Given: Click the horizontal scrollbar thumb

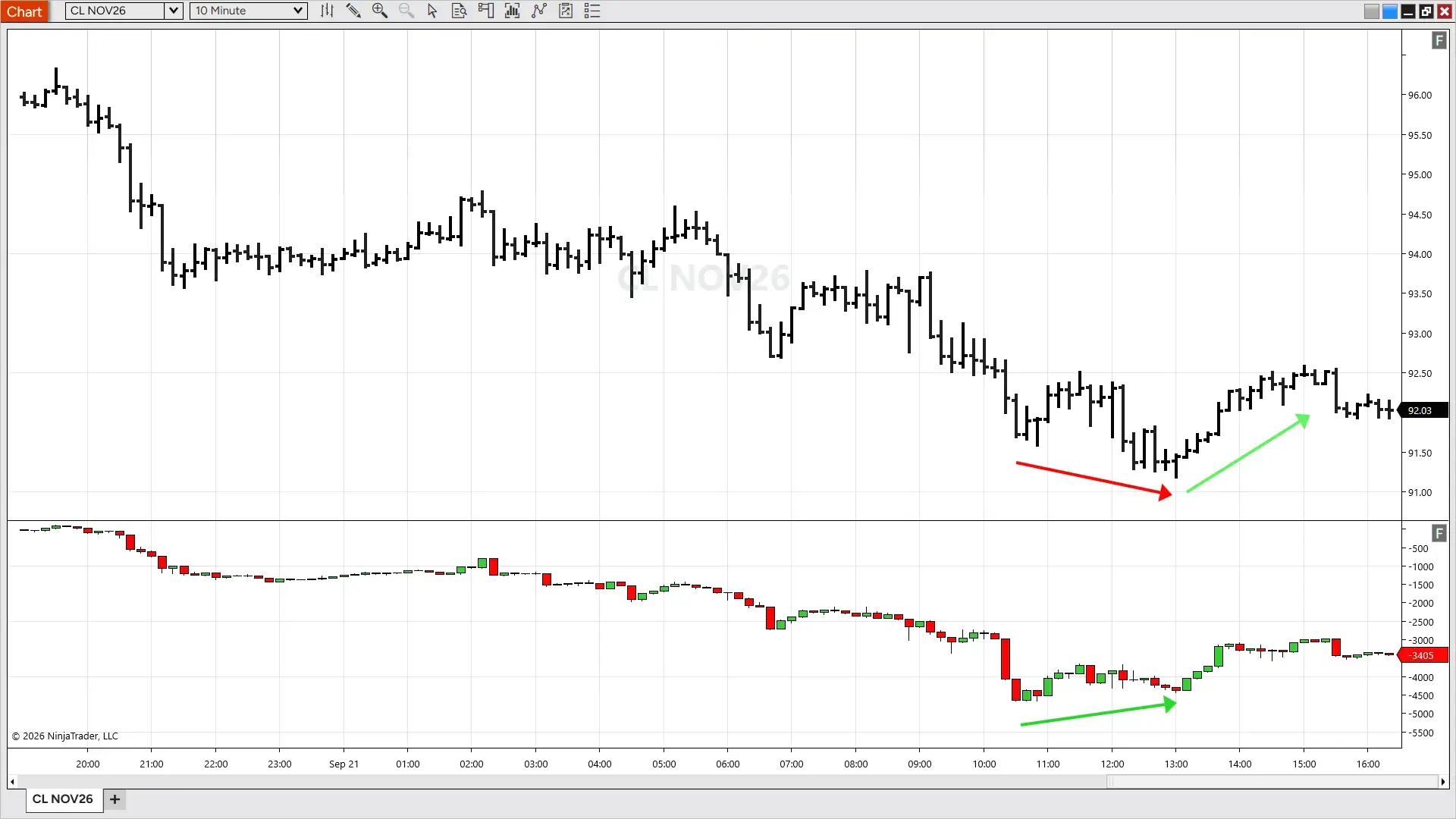Looking at the screenshot, I should pos(1272,782).
